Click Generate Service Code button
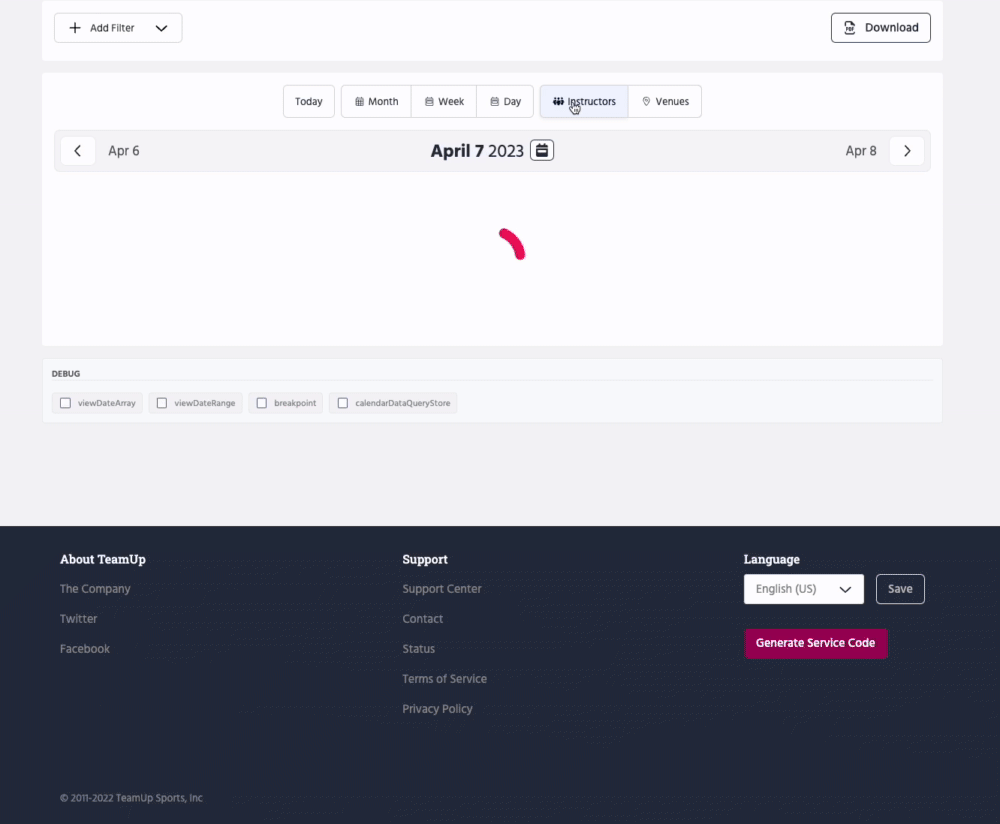Image resolution: width=1000 pixels, height=824 pixels. point(815,643)
